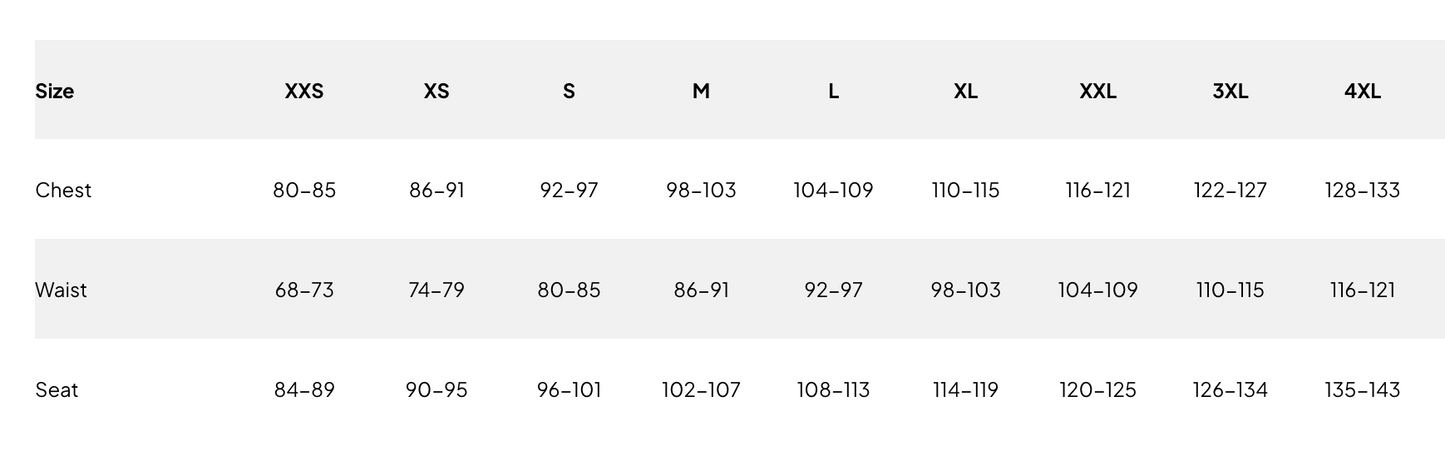Image resolution: width=1445 pixels, height=476 pixels.
Task: Select the XS size column header
Action: pyautogui.click(x=436, y=91)
